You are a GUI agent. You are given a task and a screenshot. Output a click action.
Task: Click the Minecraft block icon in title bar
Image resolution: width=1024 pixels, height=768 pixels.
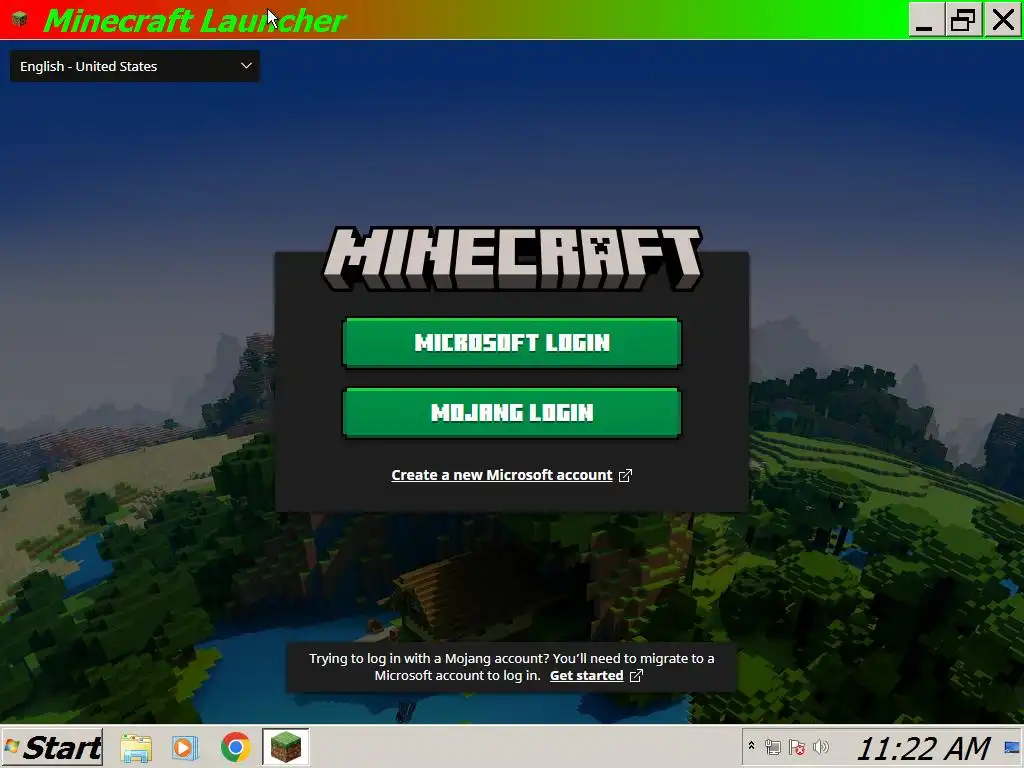pyautogui.click(x=20, y=19)
